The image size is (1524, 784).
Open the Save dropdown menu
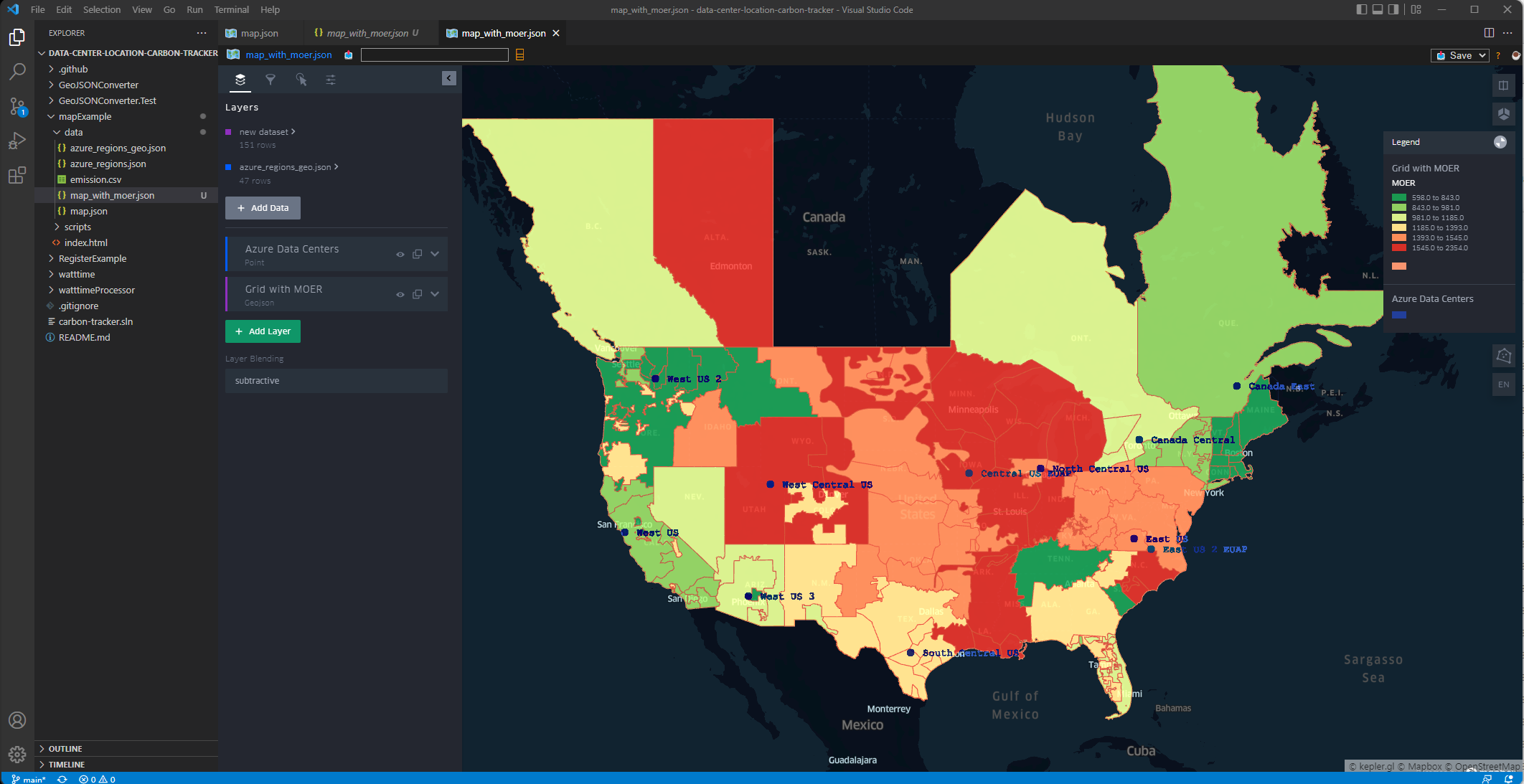click(1482, 55)
